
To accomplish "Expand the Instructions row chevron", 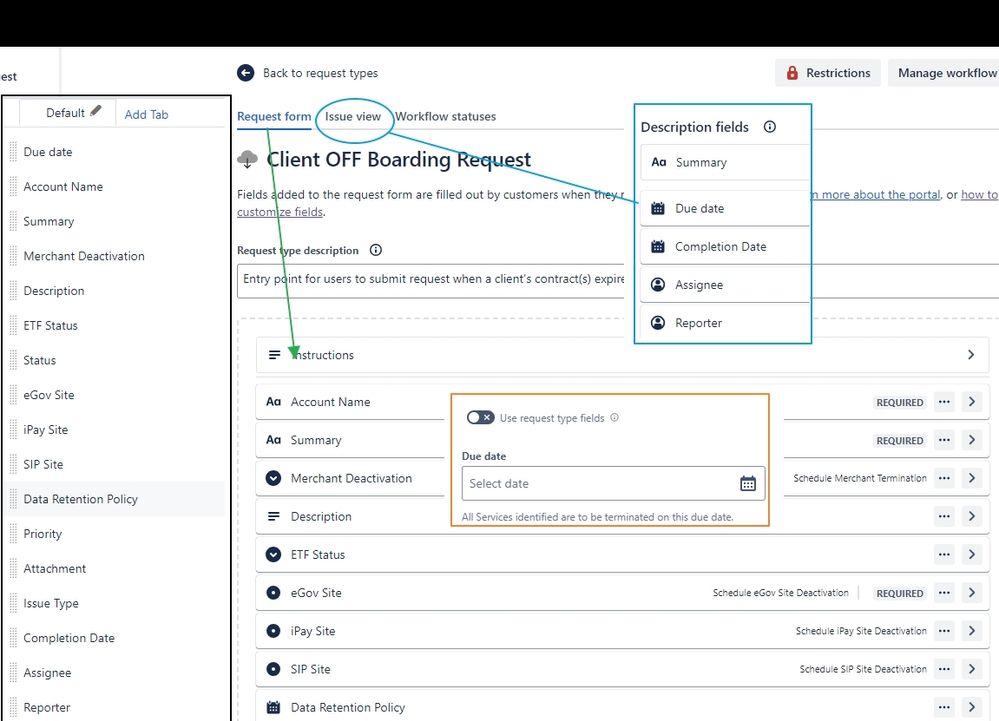I will [971, 355].
